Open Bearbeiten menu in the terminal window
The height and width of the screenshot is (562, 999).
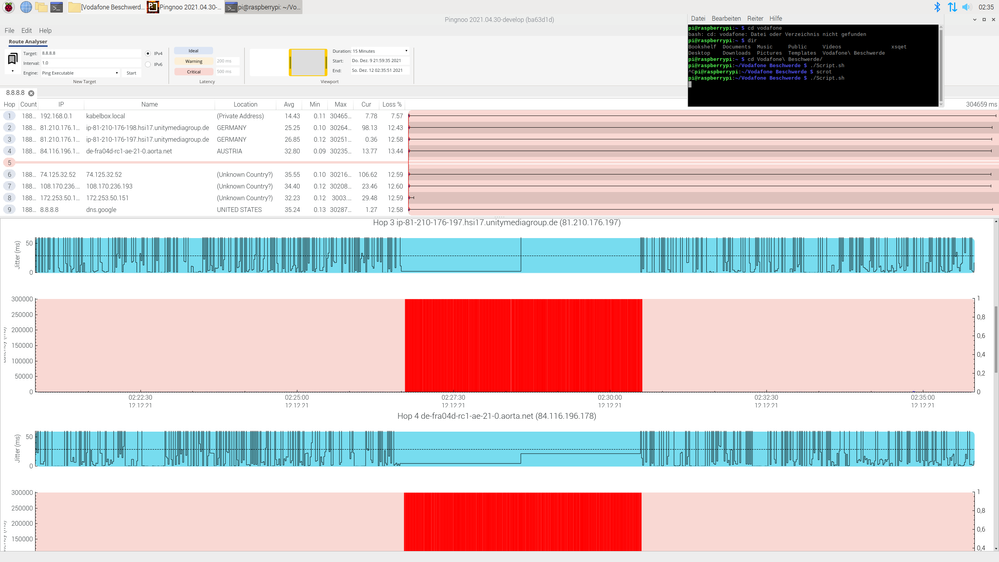726,19
